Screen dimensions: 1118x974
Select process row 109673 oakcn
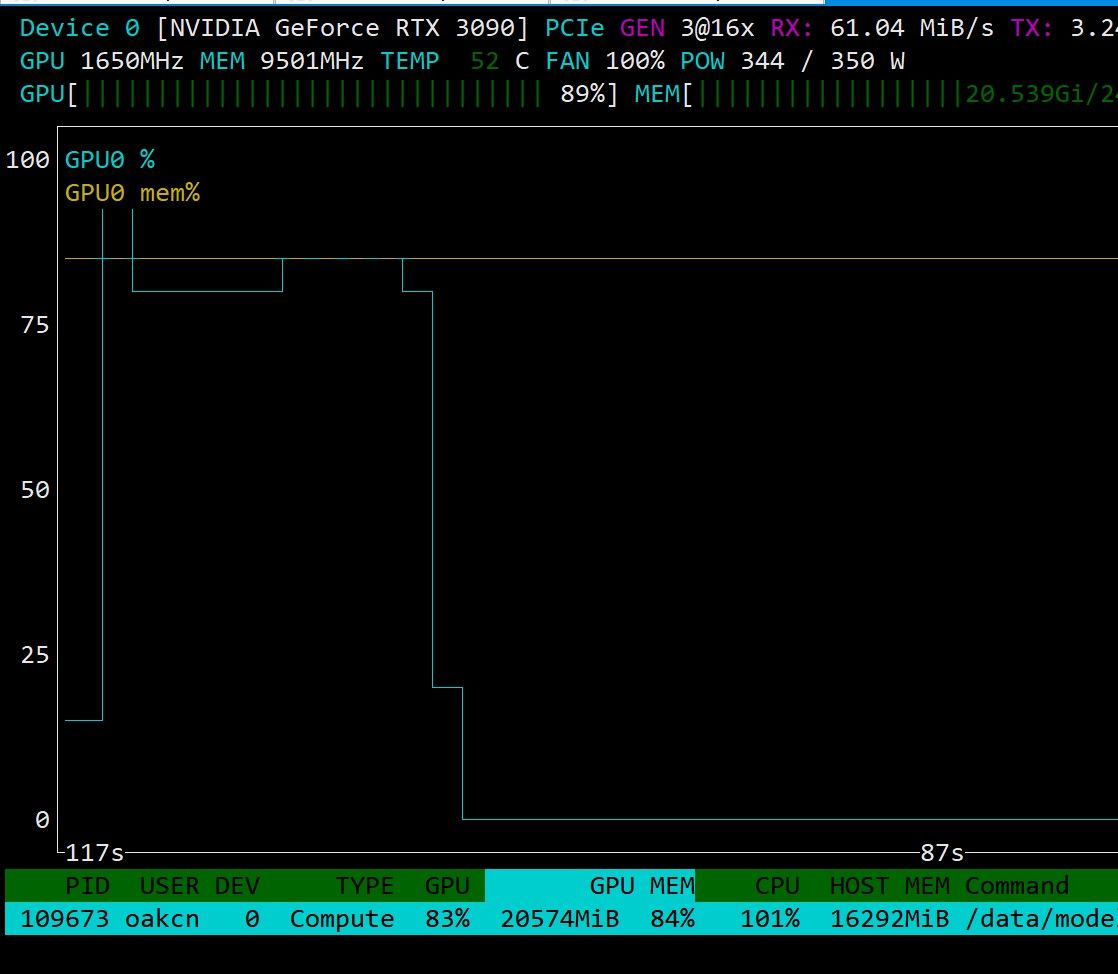pos(561,918)
